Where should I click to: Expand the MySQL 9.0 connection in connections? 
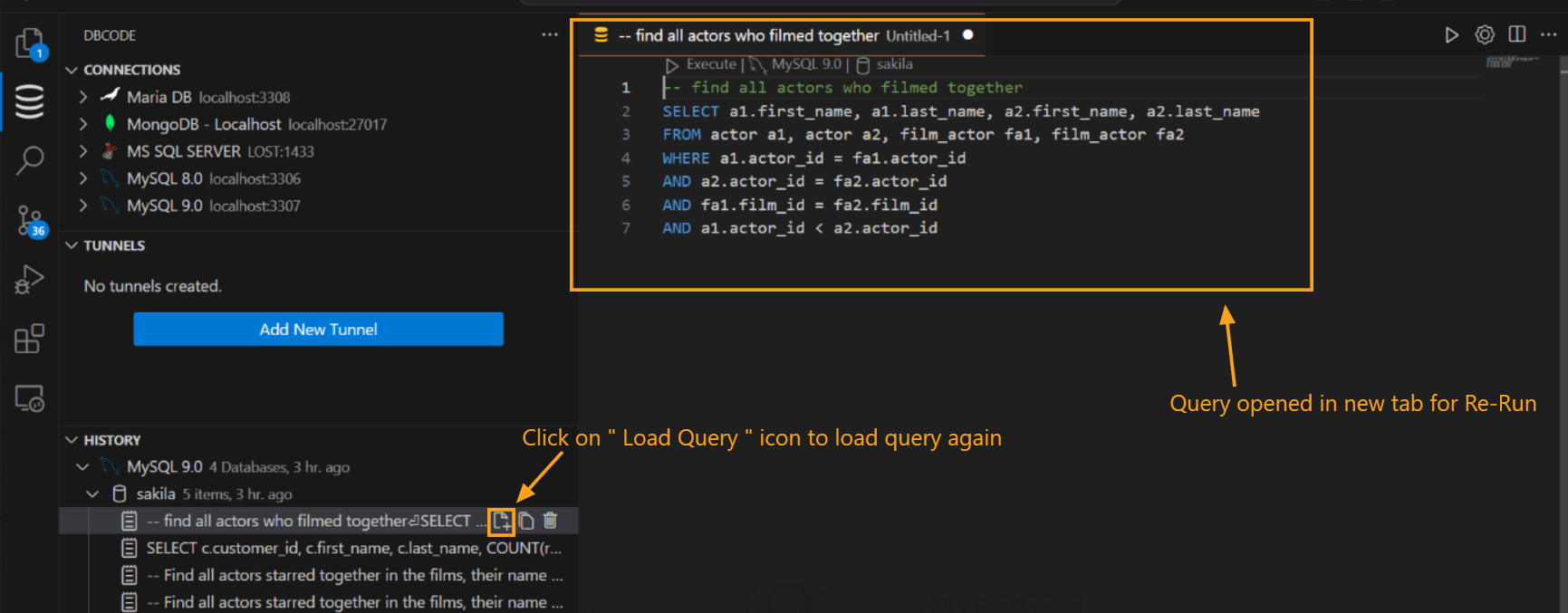(x=83, y=206)
